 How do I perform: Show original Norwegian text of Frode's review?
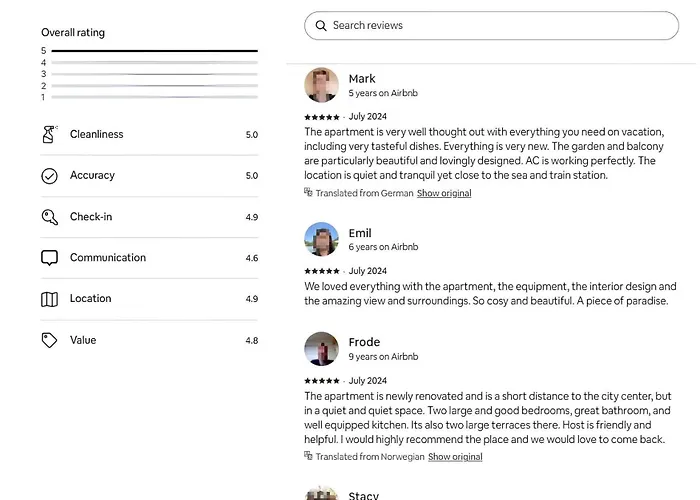[x=455, y=457]
